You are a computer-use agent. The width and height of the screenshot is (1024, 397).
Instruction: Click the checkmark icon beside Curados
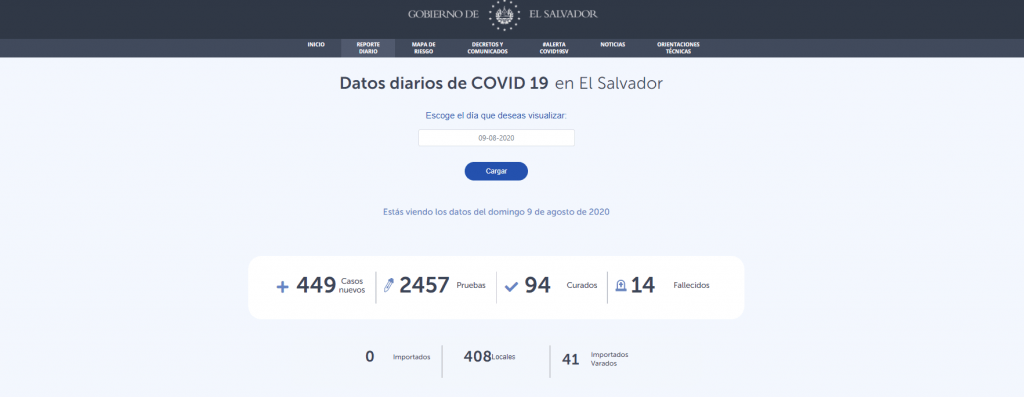[x=511, y=287]
